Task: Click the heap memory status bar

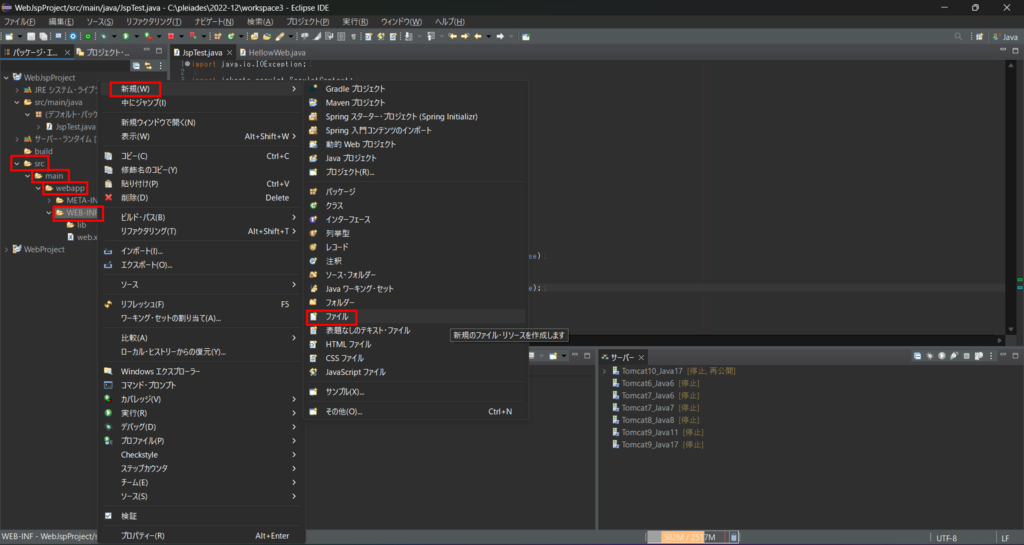Action: click(690, 537)
